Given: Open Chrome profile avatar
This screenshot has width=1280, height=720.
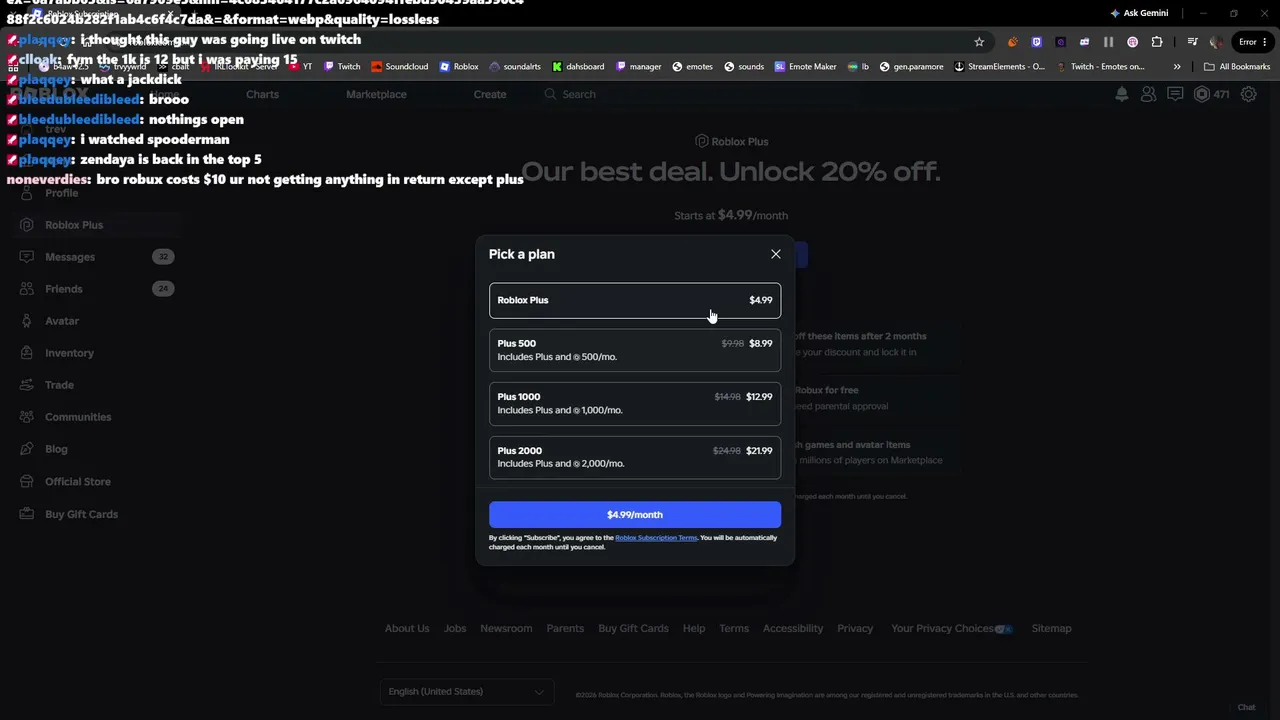Looking at the screenshot, I should point(1216,42).
